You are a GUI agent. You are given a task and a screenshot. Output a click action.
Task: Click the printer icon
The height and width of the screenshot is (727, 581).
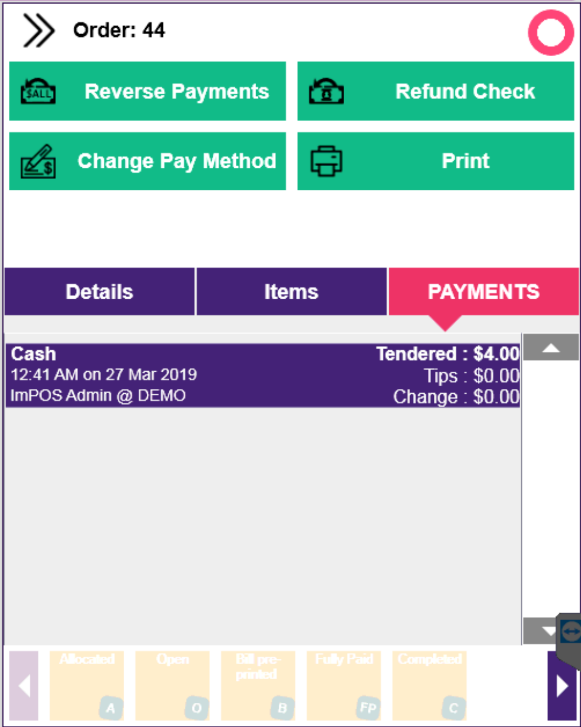click(x=326, y=161)
